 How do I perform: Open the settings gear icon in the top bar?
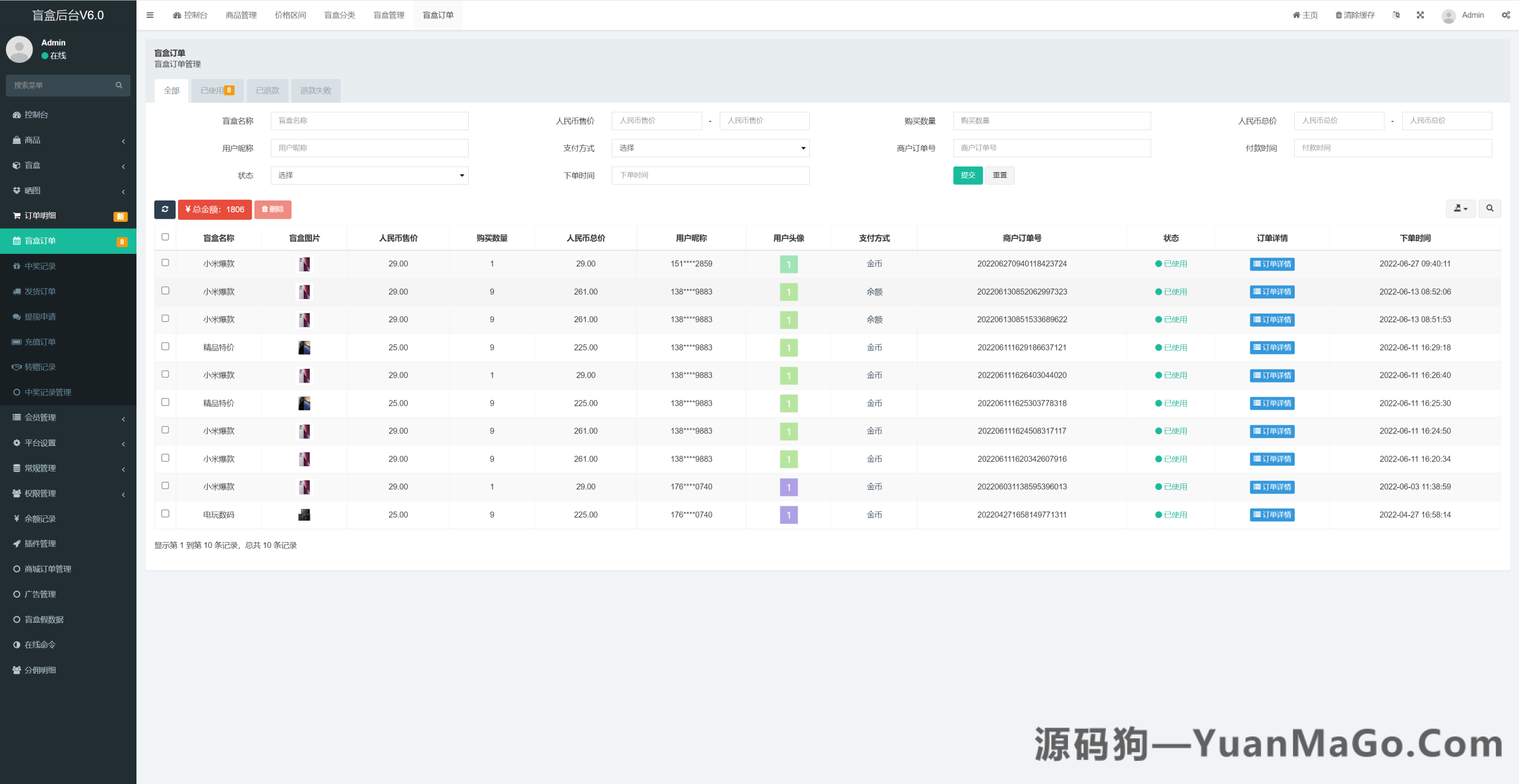coord(1505,15)
